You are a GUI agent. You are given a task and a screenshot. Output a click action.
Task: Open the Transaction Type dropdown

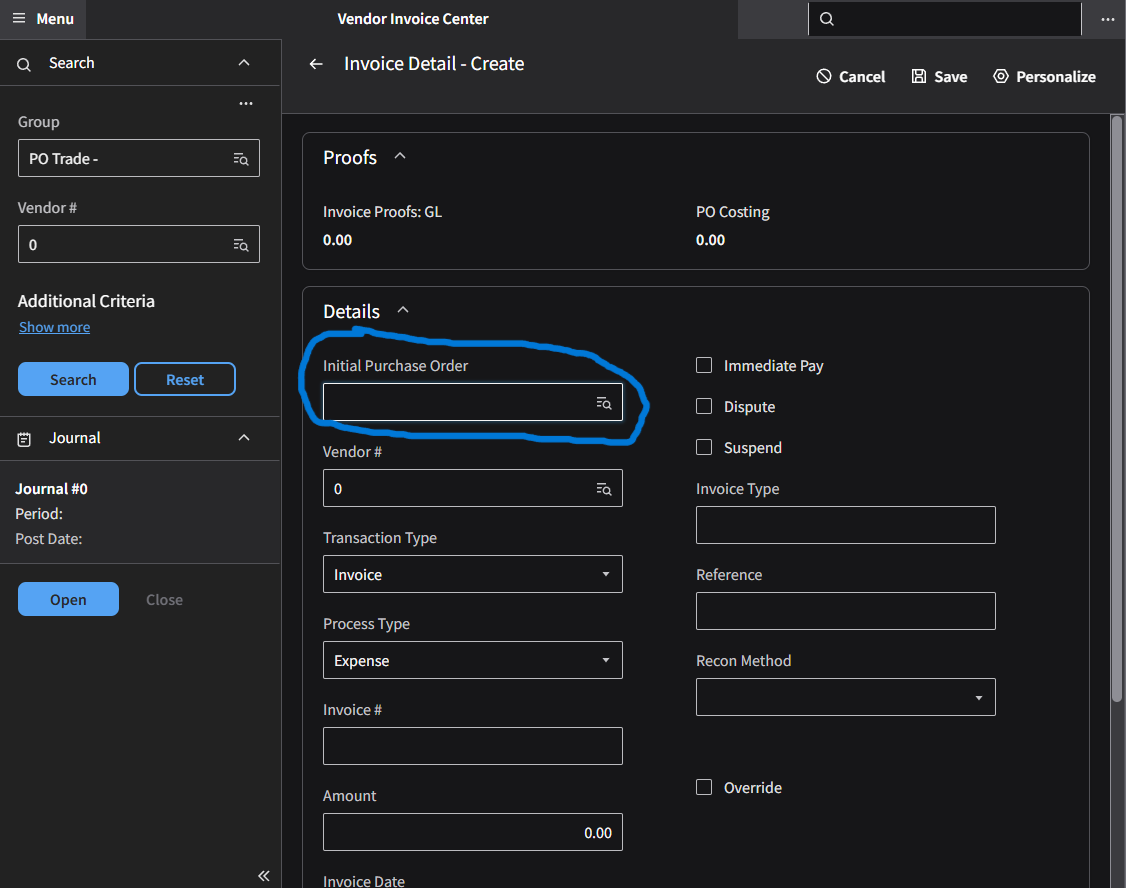coord(472,575)
